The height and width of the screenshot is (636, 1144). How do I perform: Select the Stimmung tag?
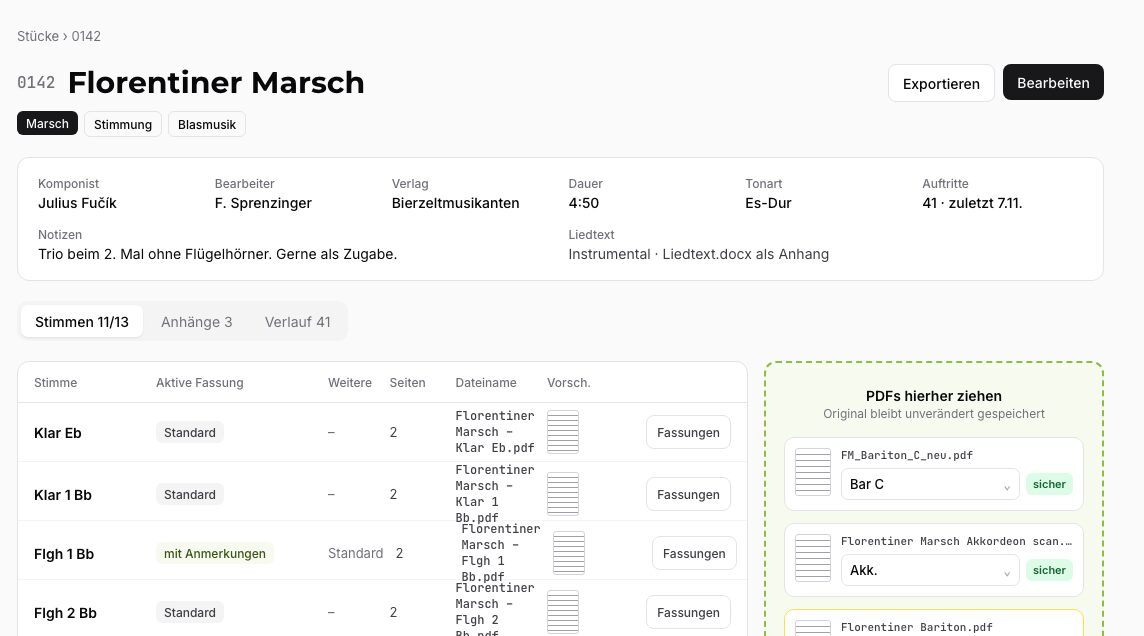pos(123,124)
